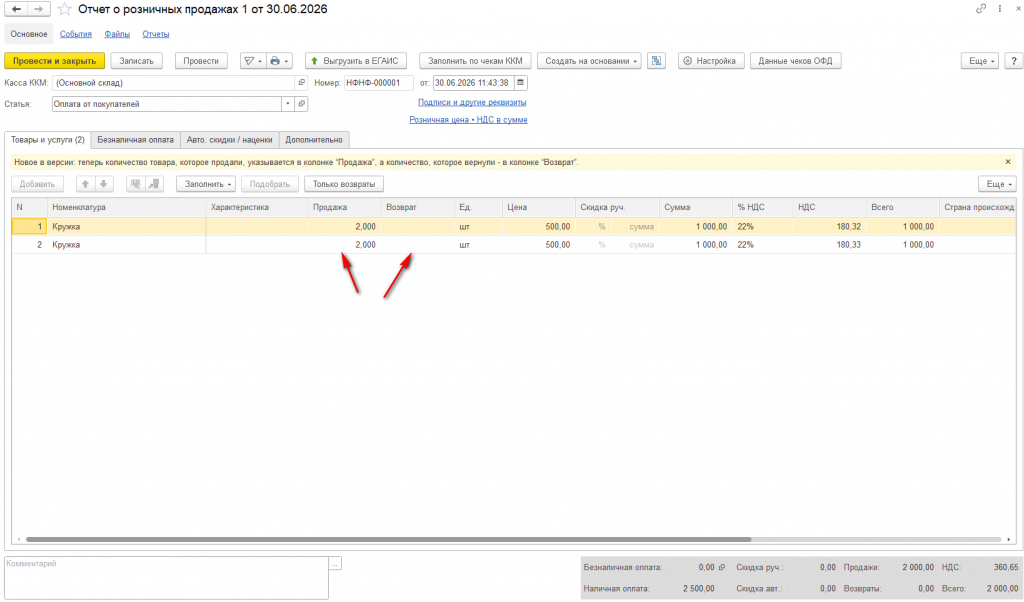Click into the Комментарий field

[166, 577]
